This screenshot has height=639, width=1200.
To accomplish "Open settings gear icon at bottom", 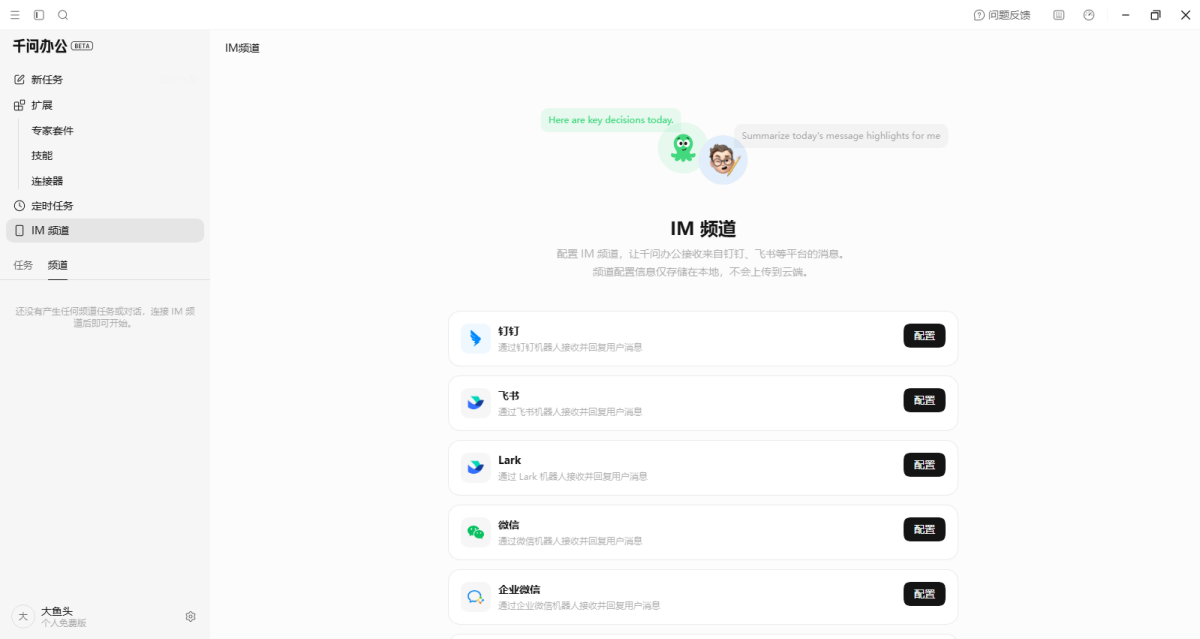I will [191, 616].
